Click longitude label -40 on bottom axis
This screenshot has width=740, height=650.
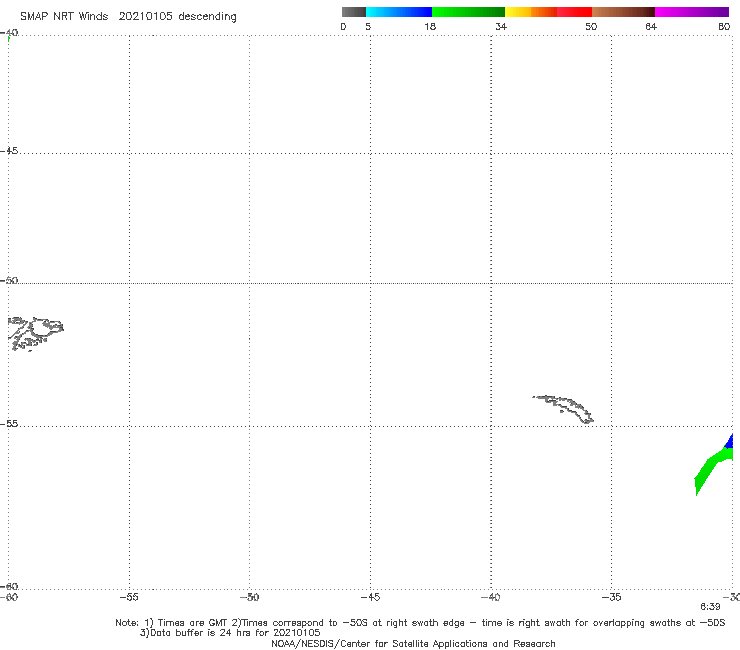click(491, 597)
